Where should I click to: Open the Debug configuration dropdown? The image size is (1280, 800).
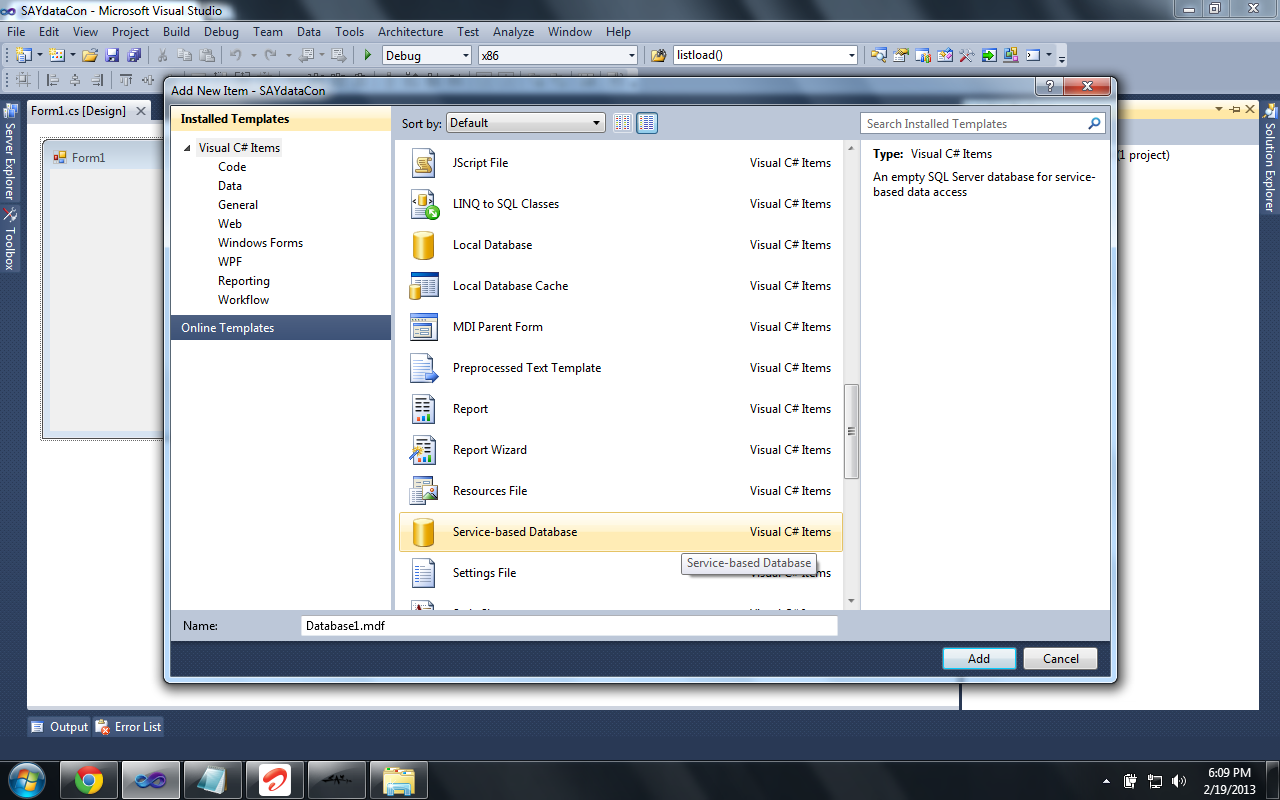point(427,56)
